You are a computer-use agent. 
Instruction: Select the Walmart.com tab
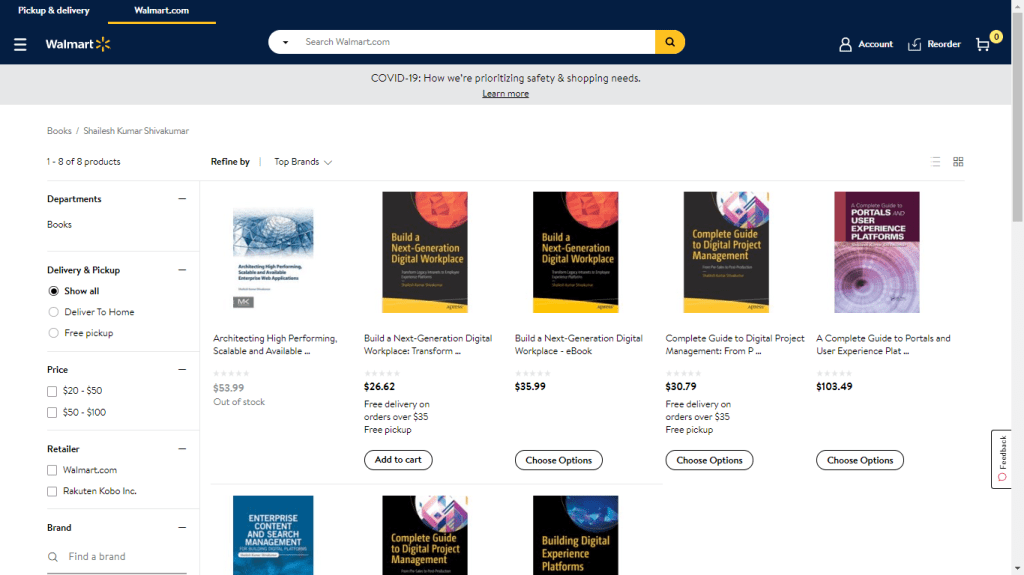tap(161, 11)
